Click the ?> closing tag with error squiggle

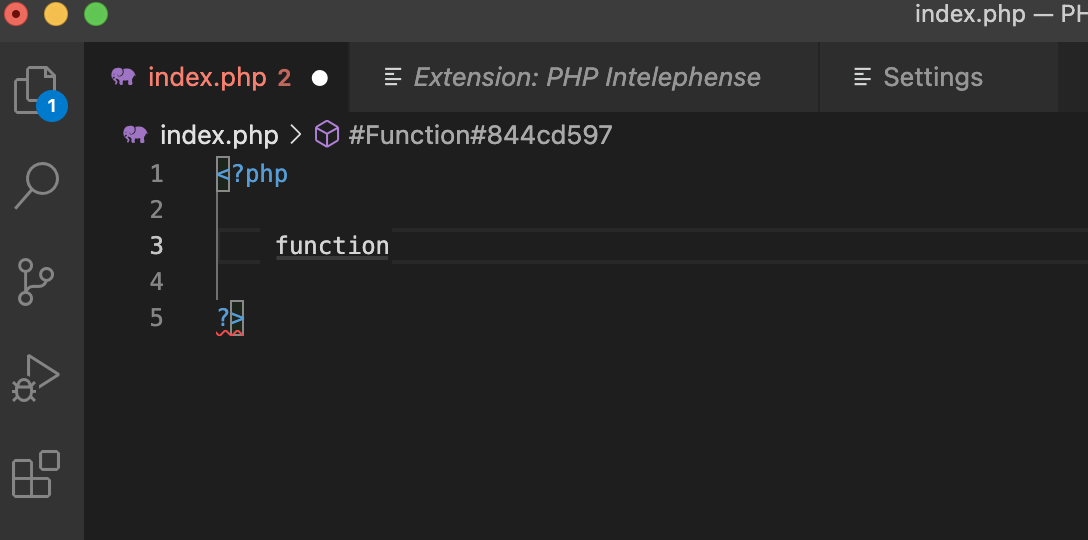coord(230,318)
